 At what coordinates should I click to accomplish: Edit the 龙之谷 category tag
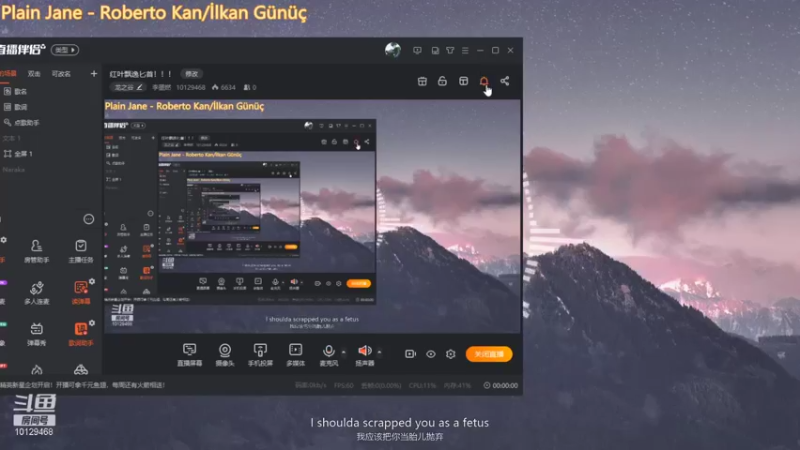tap(128, 87)
